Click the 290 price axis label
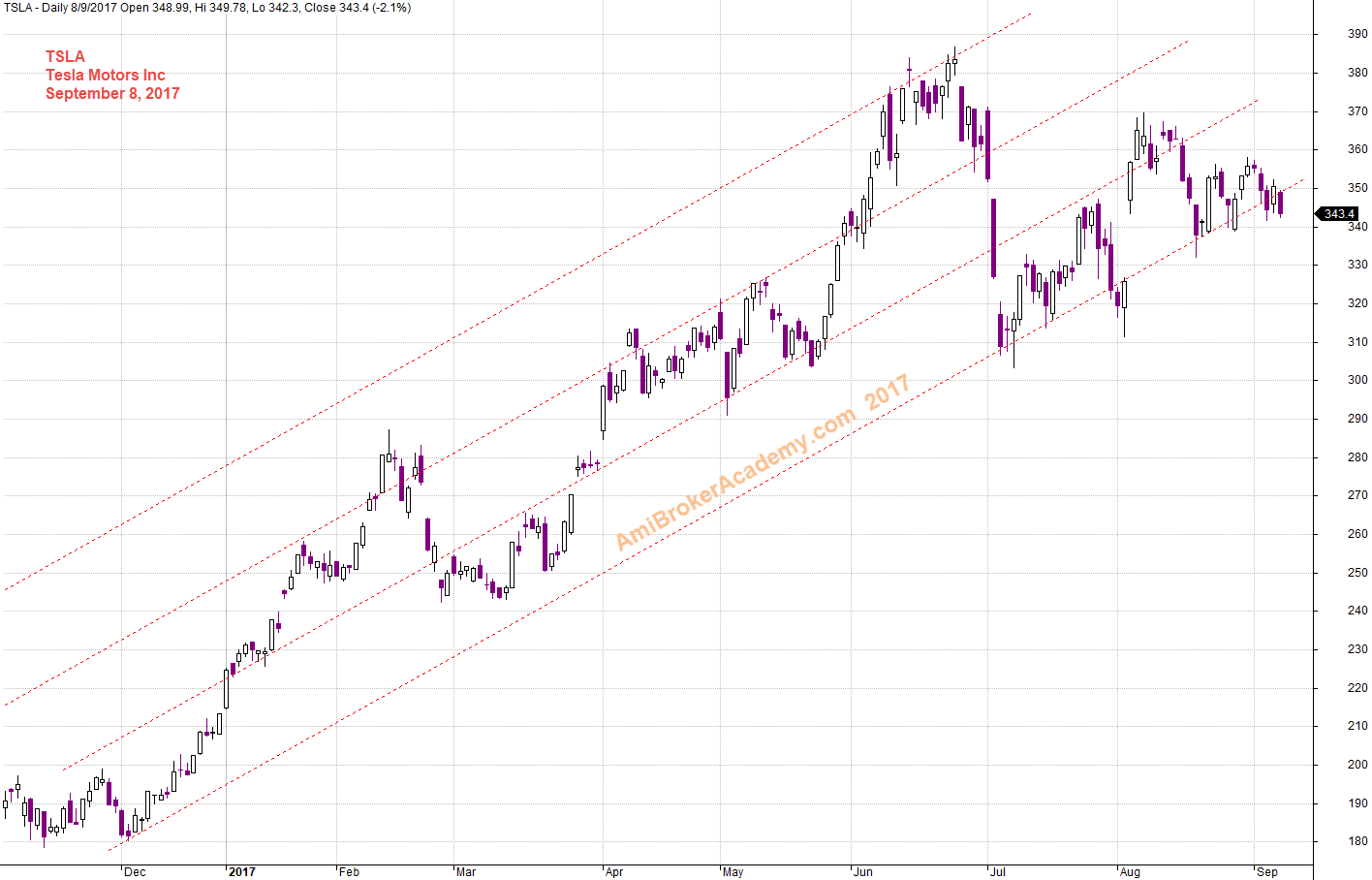 pyautogui.click(x=1357, y=419)
